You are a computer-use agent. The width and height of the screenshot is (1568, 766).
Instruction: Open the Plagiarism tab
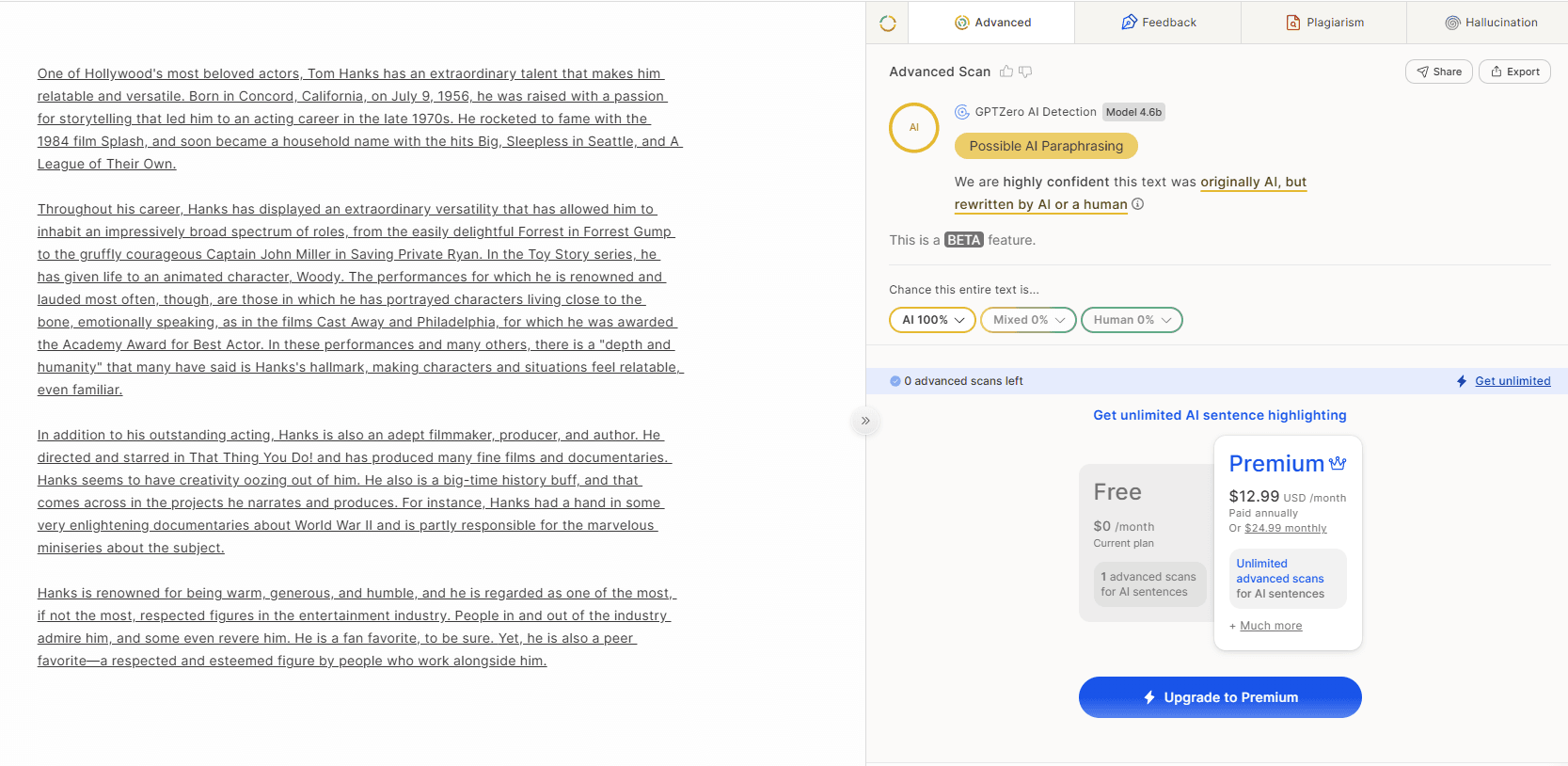click(1324, 23)
